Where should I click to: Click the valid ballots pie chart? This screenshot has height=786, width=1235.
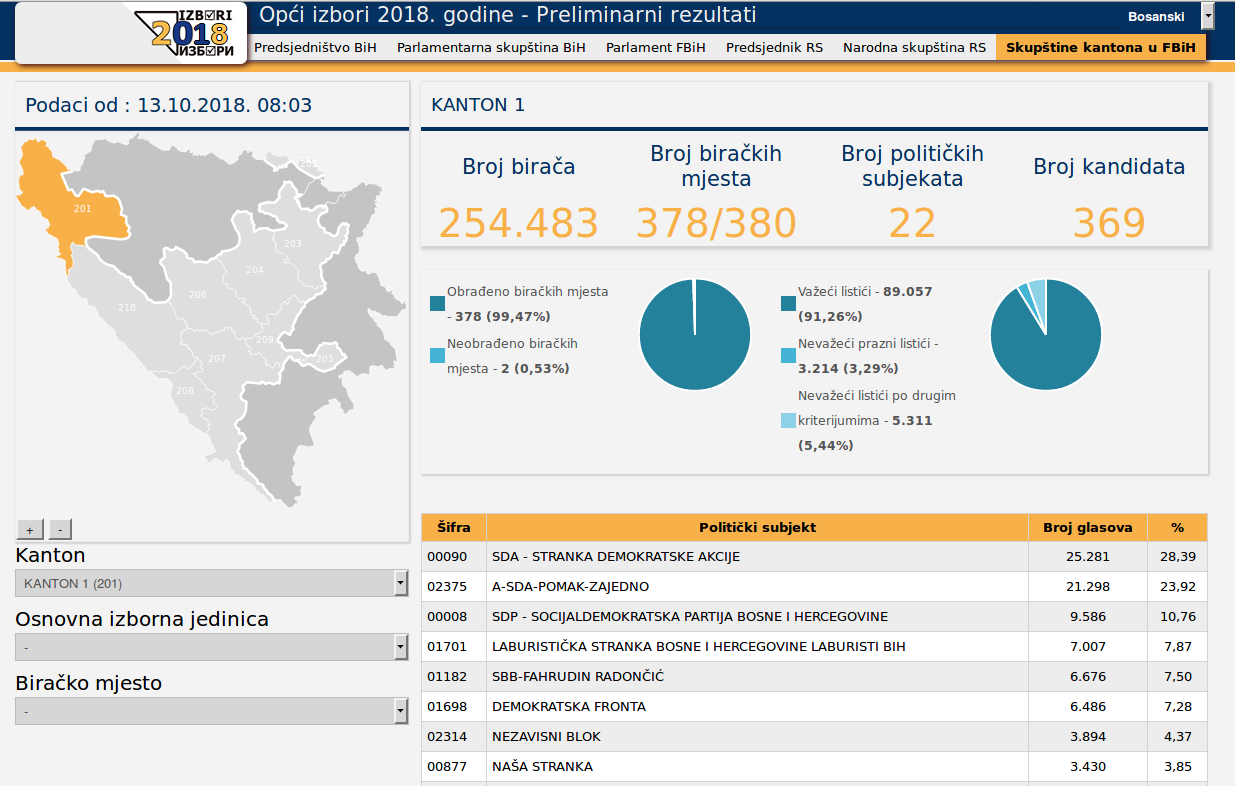pyautogui.click(x=1045, y=334)
